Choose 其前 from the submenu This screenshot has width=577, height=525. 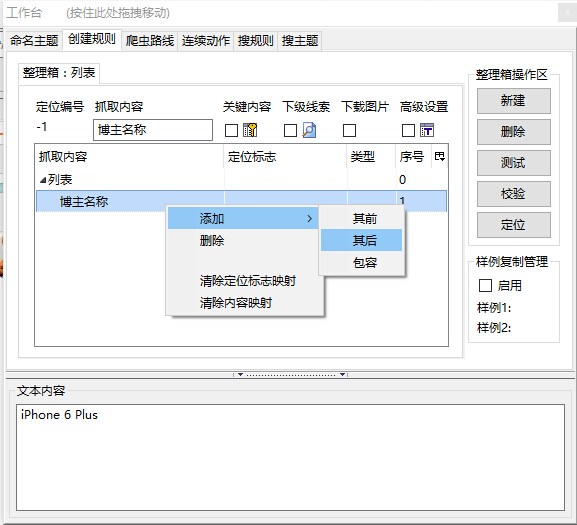361,219
